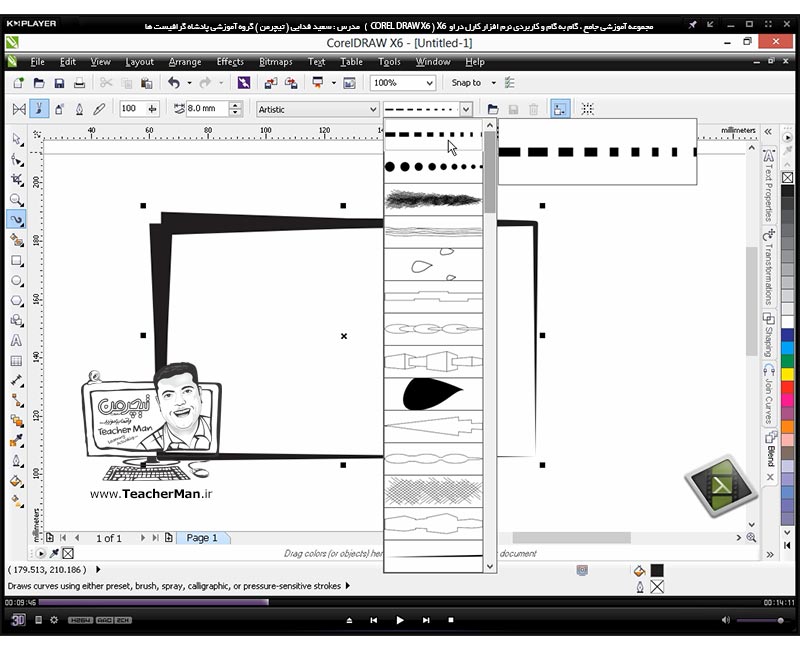This screenshot has height=650, width=800.
Task: Toggle Calligraphic mode in property bar
Action: [x=79, y=109]
